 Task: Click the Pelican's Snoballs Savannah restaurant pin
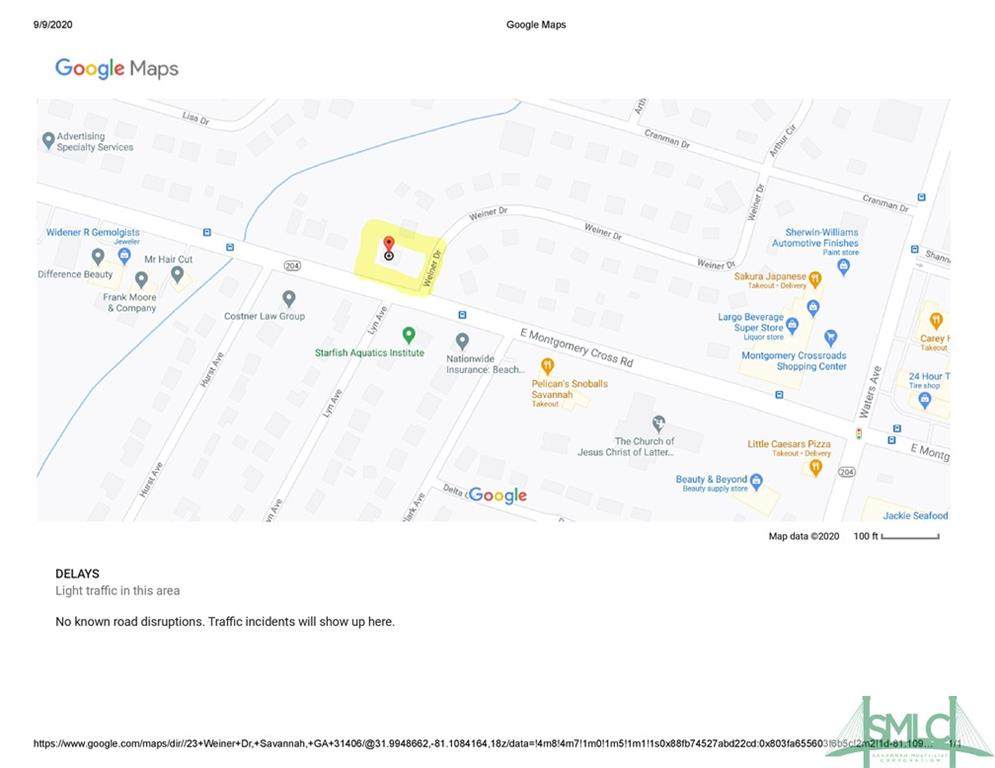tap(547, 366)
